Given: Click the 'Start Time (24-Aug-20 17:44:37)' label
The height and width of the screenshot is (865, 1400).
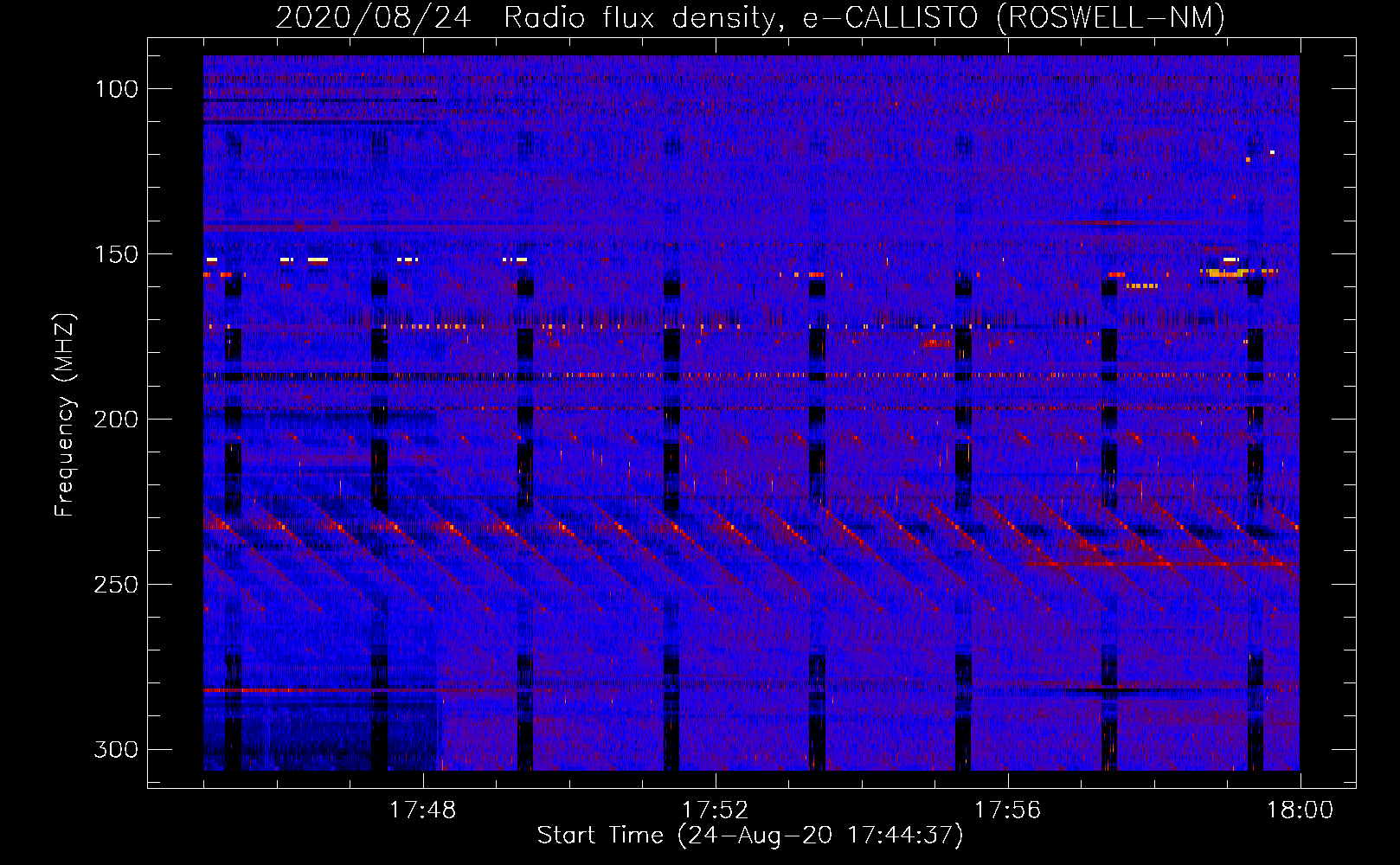Looking at the screenshot, I should [x=750, y=836].
